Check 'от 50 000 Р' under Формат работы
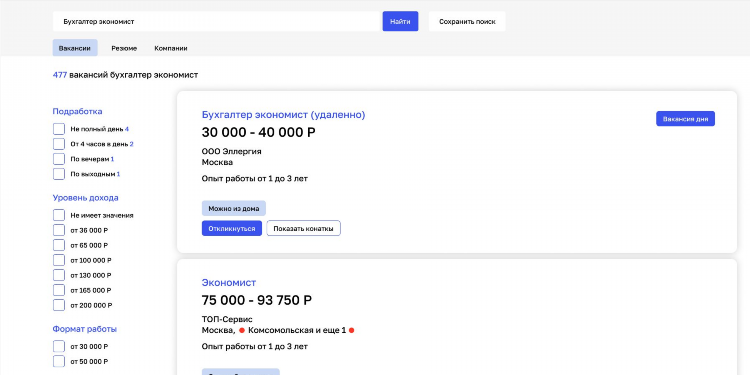Viewport: 750px width, 375px height. [x=59, y=361]
